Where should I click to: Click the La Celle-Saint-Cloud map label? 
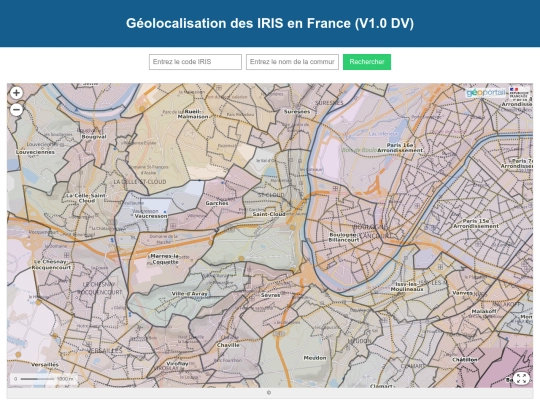click(x=86, y=198)
